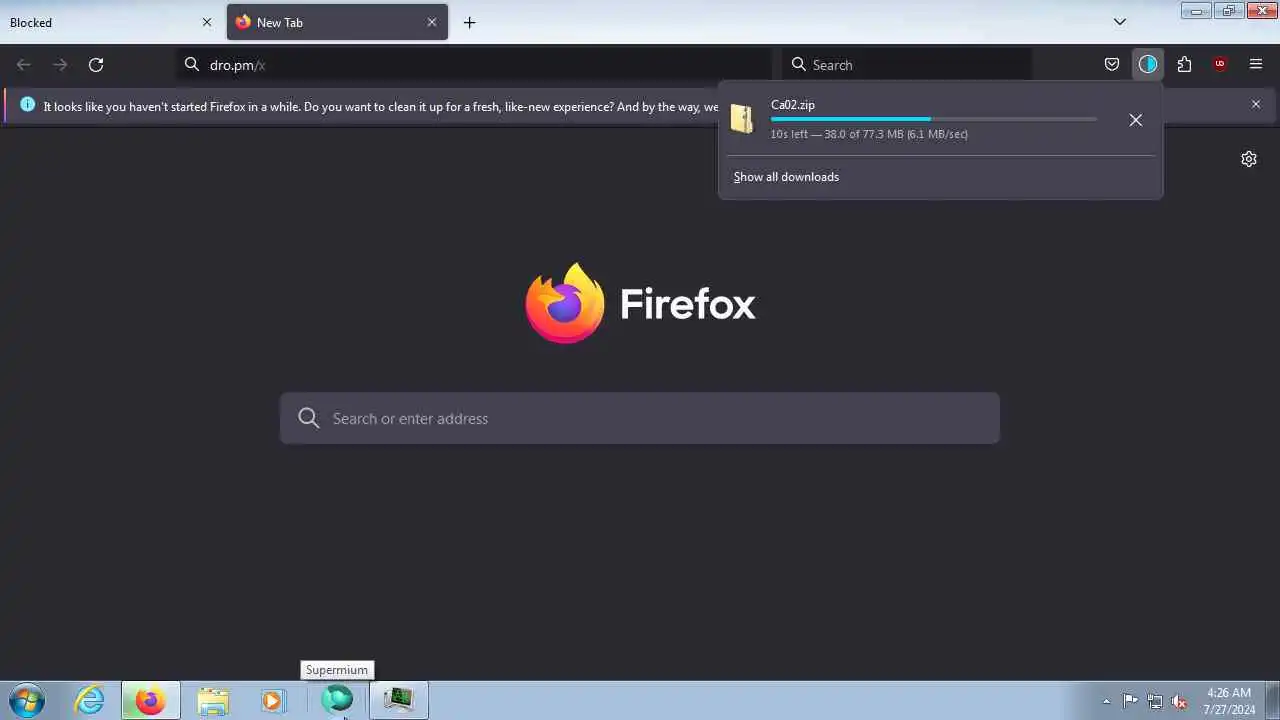Open the Pocket save icon
The height and width of the screenshot is (720, 1280).
pyautogui.click(x=1112, y=65)
